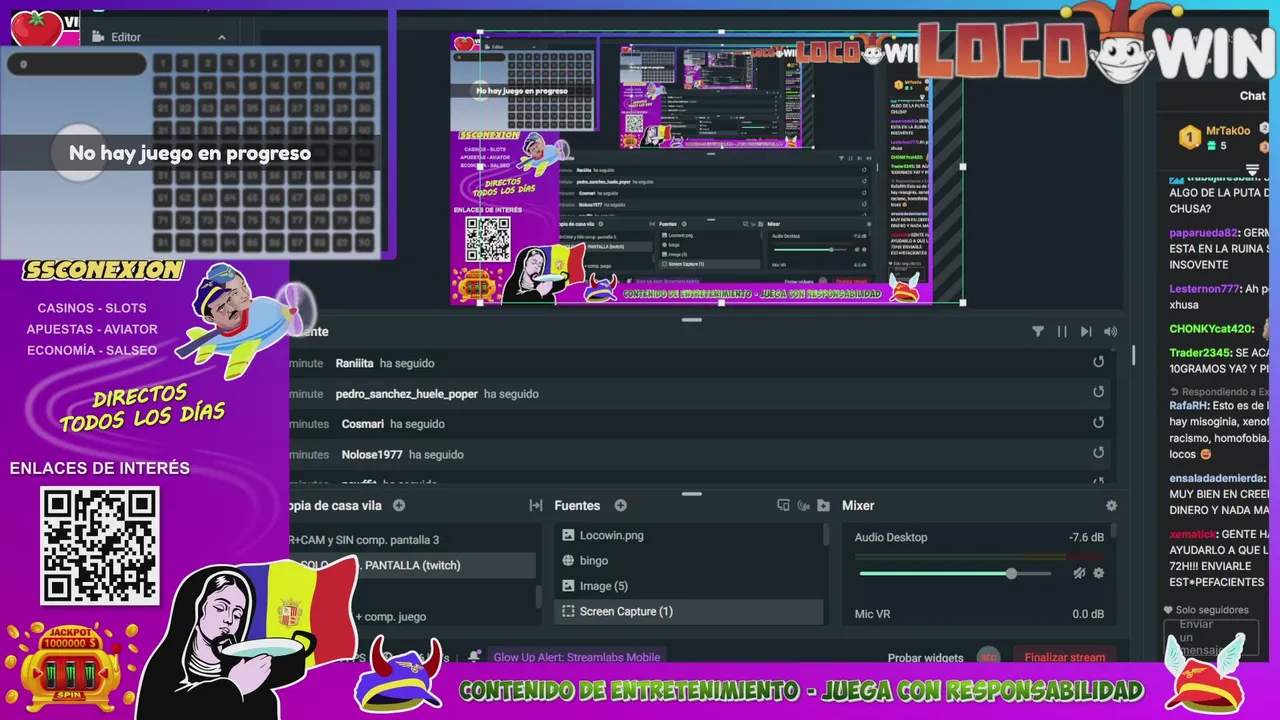Replay the Nolose1977 follow alert
The image size is (1280, 720).
click(x=1098, y=453)
